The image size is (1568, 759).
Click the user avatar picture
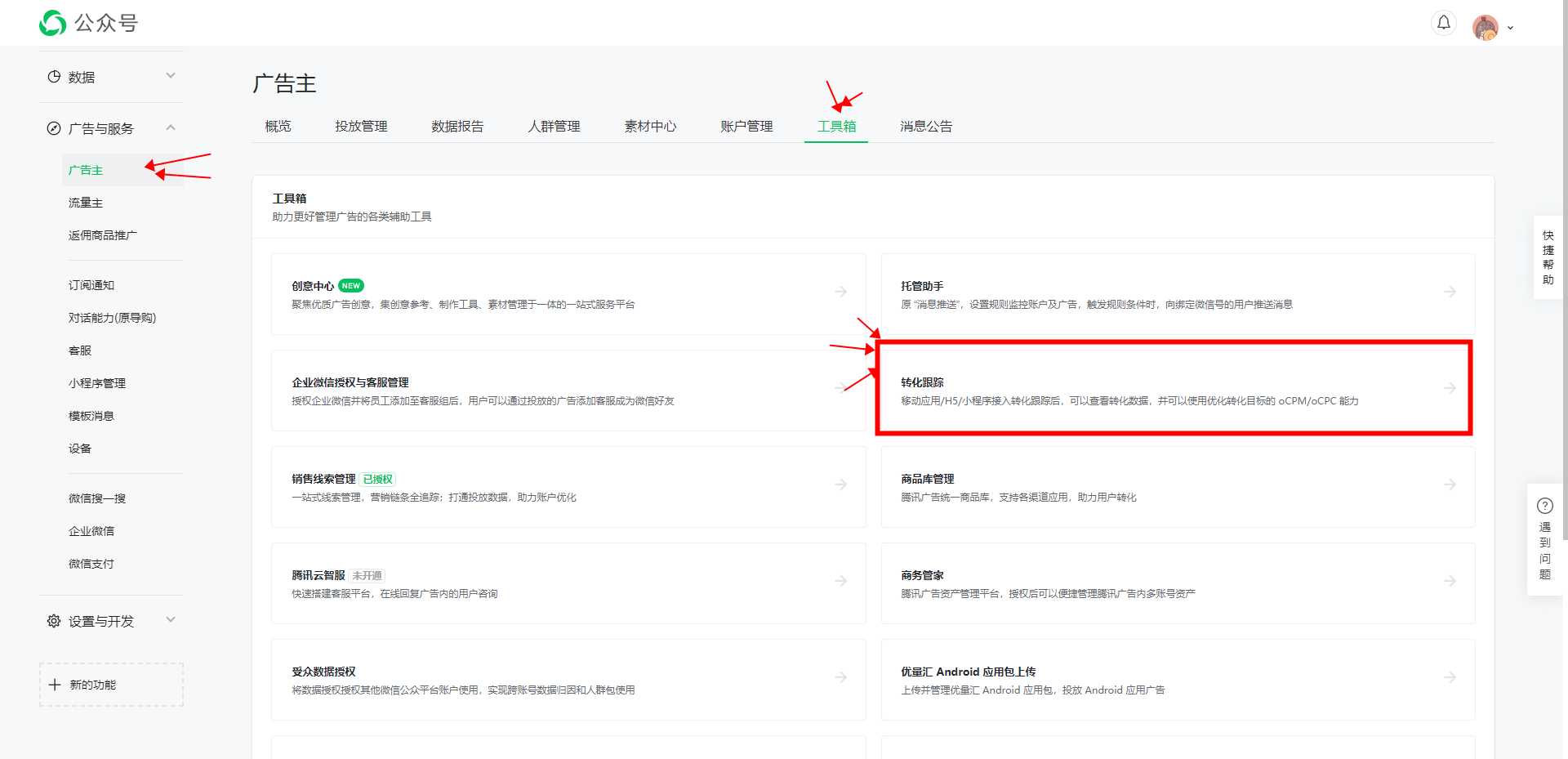point(1486,27)
